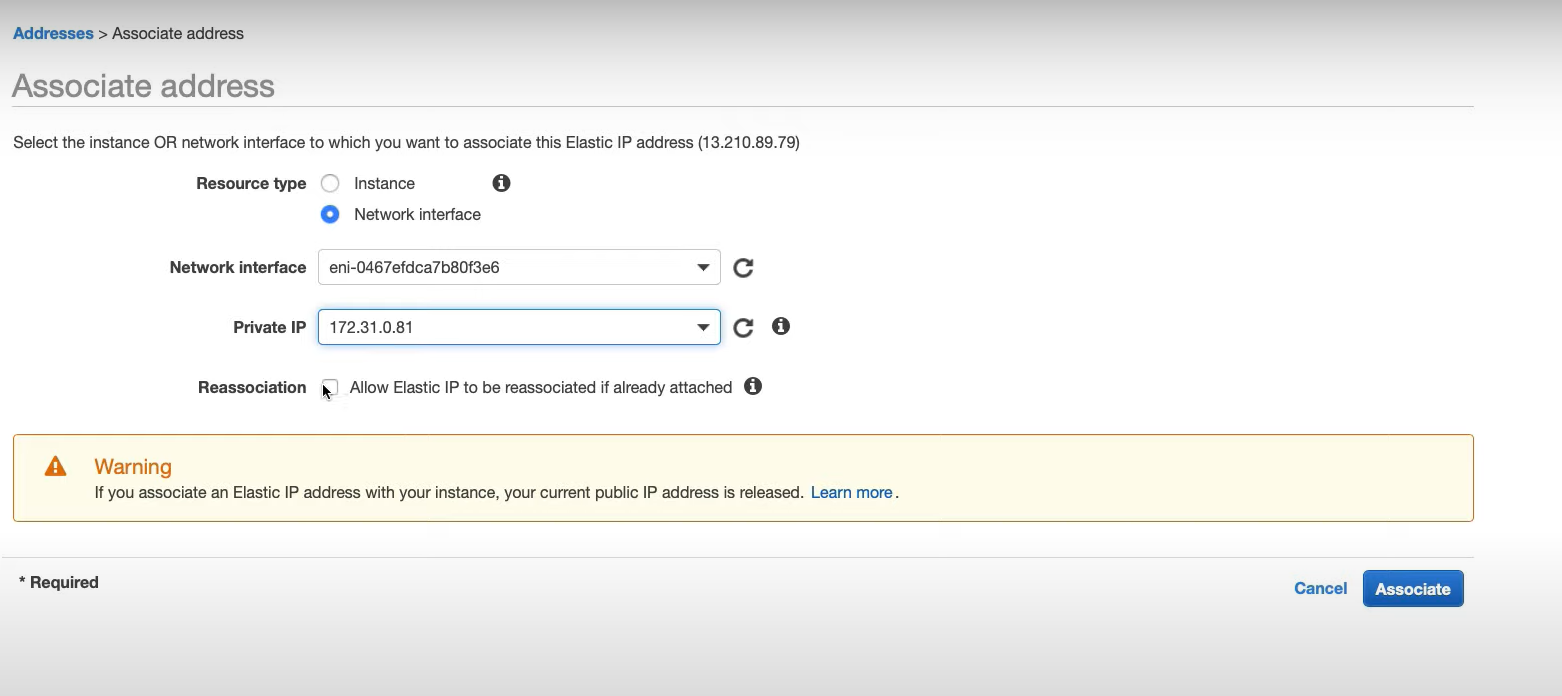Click the eni-0467efdca7b80f3e6 interface field
Image resolution: width=1562 pixels, height=696 pixels.
pos(500,267)
